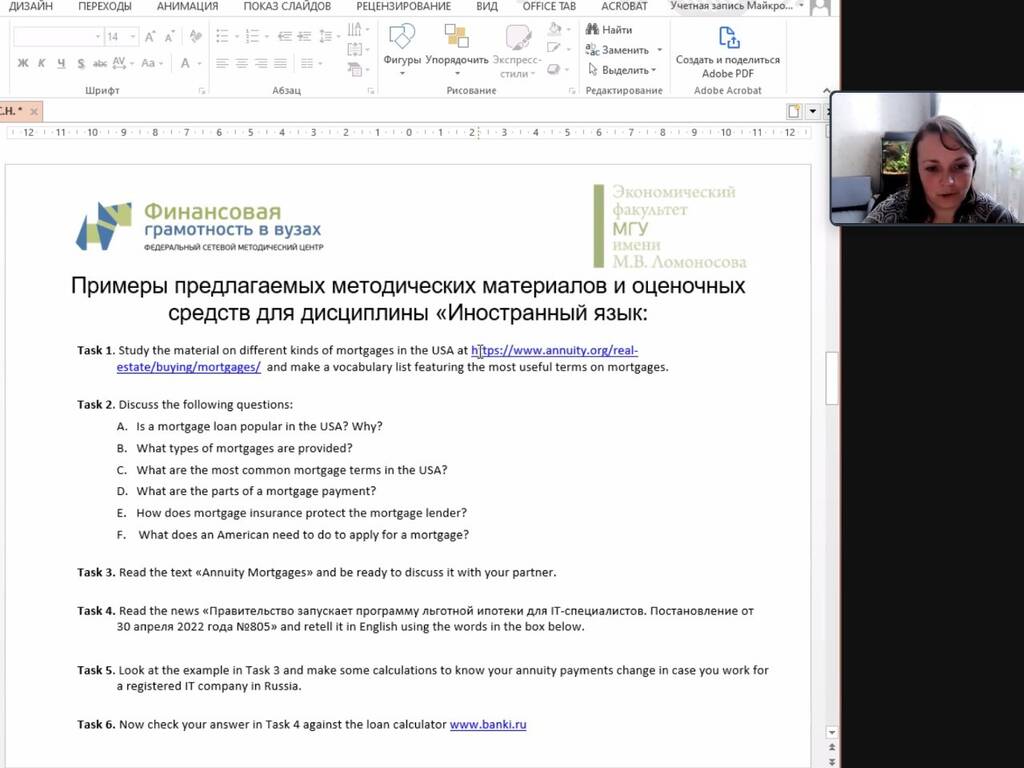This screenshot has width=1024, height=768.
Task: Open the tab list dropdown arrow
Action: click(812, 112)
